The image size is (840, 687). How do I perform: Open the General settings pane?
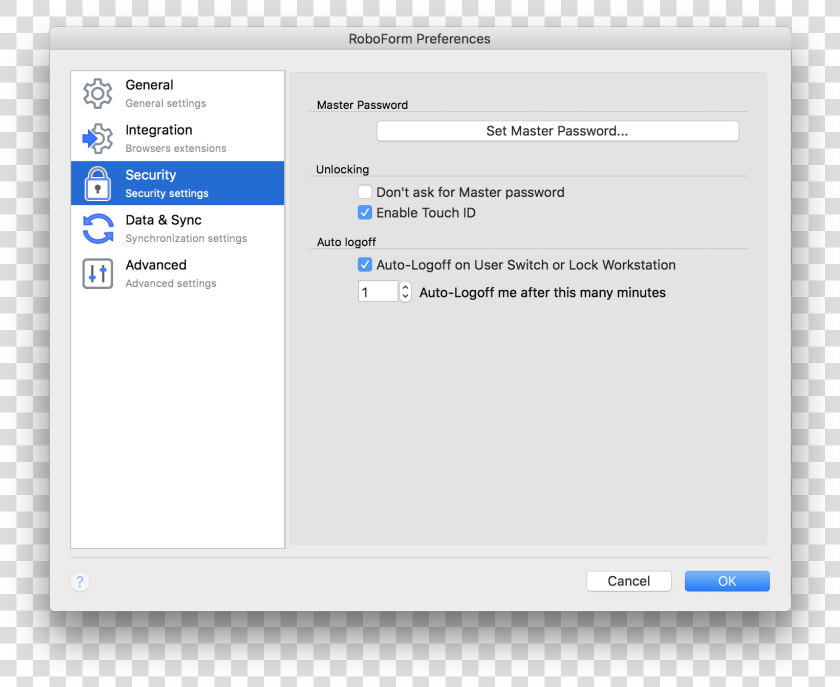[177, 93]
